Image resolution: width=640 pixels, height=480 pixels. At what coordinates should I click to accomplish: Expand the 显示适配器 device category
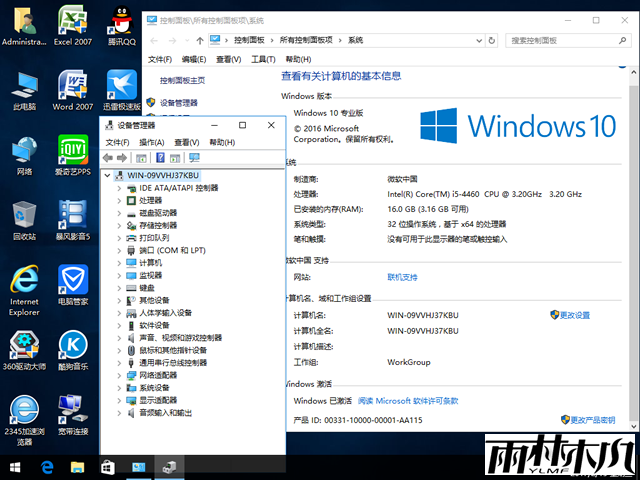(119, 399)
